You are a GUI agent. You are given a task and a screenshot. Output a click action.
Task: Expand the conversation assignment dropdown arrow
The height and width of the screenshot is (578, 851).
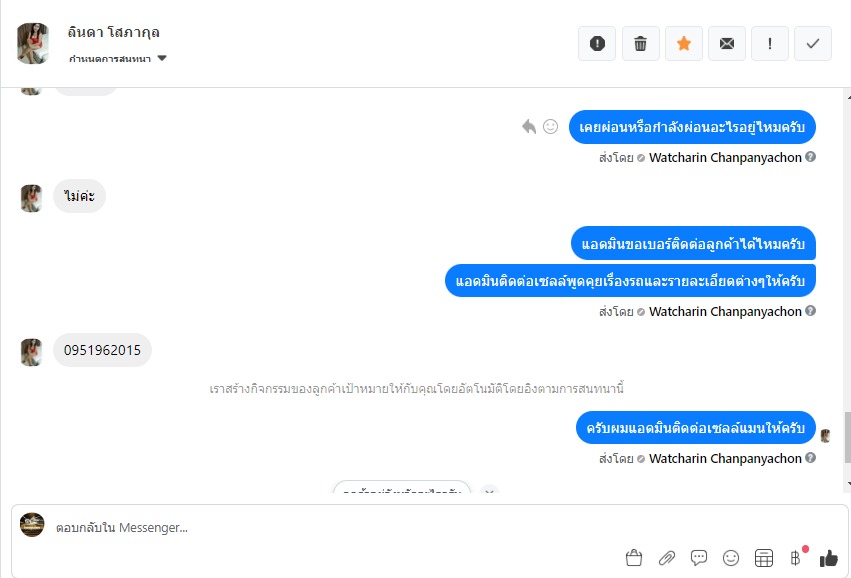pyautogui.click(x=162, y=58)
